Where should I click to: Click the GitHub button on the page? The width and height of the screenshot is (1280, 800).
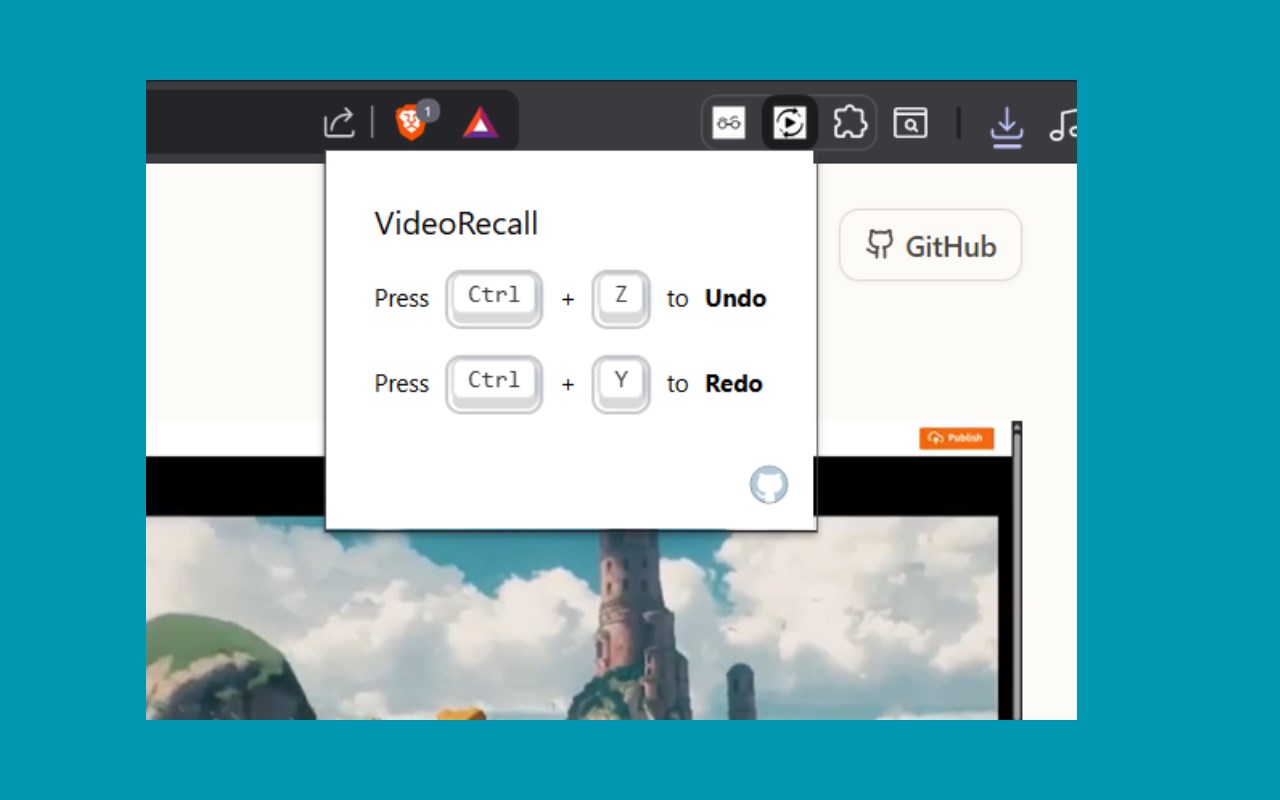[930, 245]
